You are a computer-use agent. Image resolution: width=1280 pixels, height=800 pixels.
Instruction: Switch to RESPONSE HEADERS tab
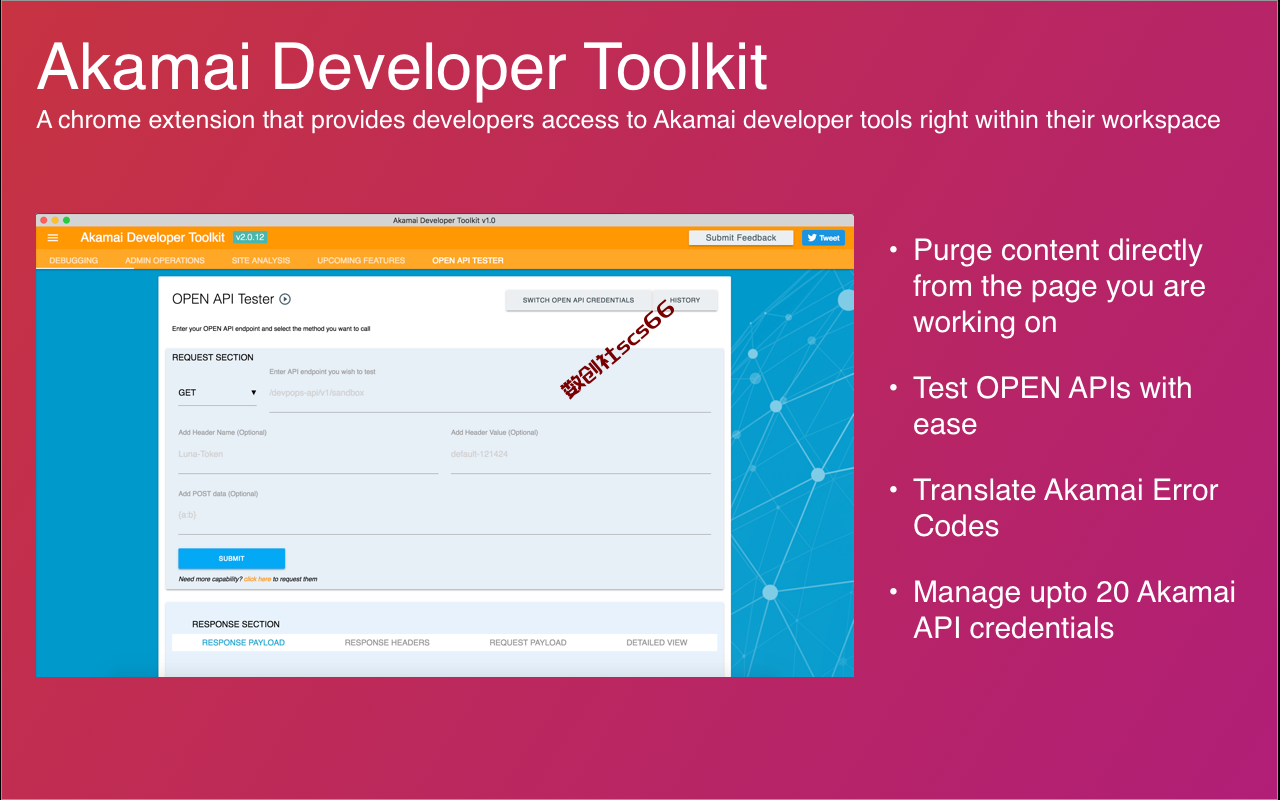click(387, 643)
